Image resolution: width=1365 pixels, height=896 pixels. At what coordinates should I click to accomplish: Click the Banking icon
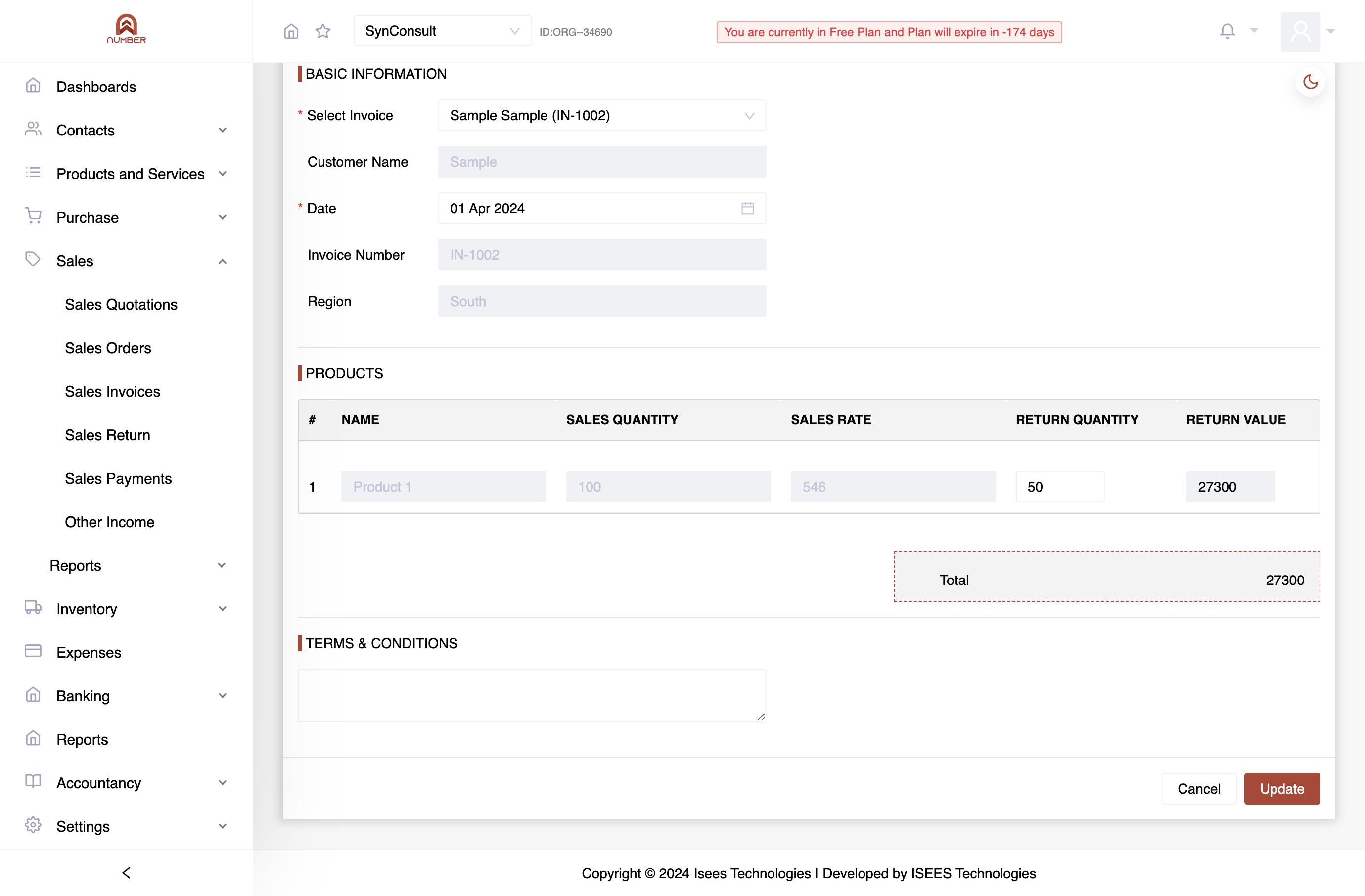[x=33, y=695]
